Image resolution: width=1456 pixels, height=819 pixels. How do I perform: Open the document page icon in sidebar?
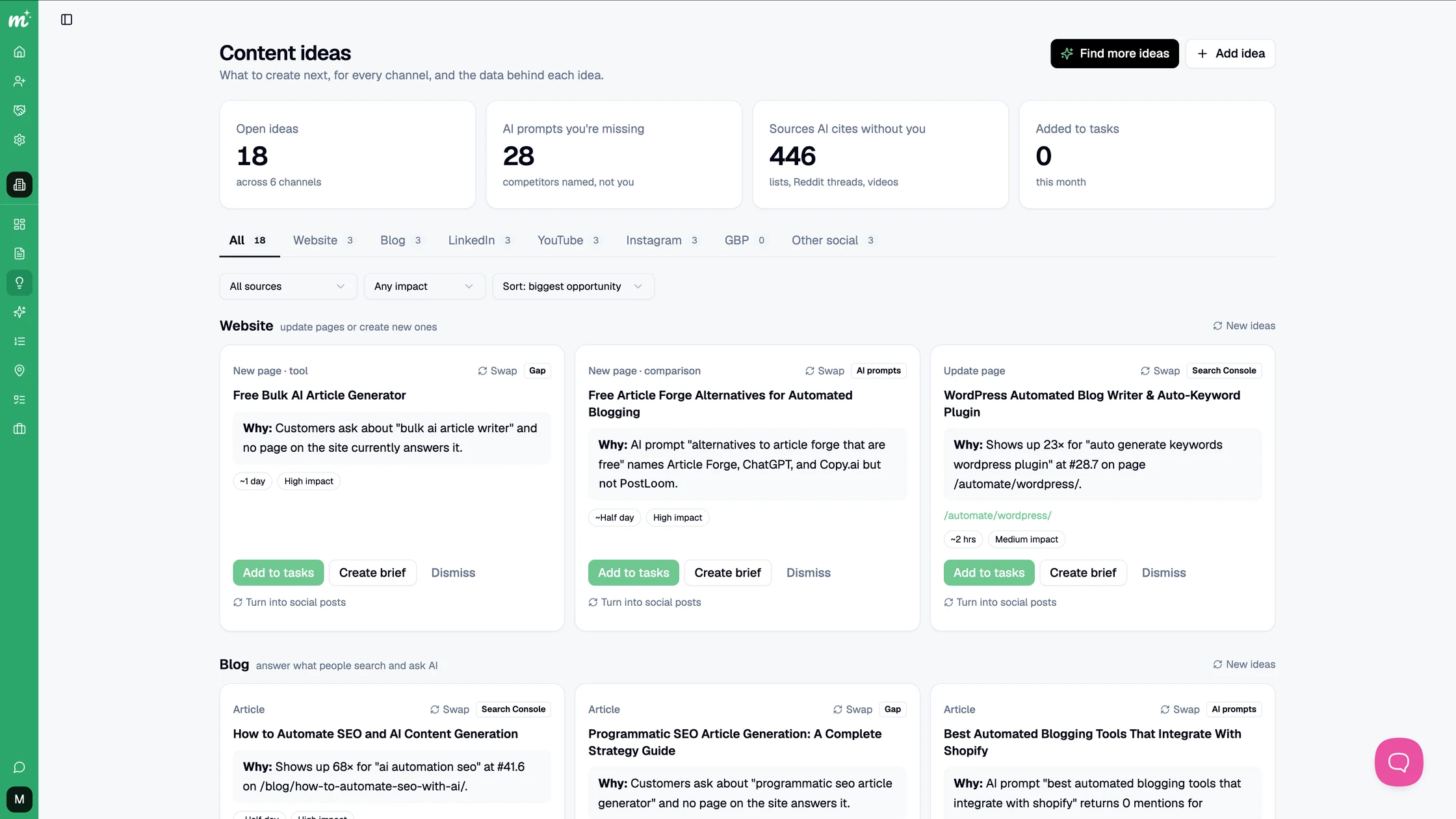coord(19,253)
